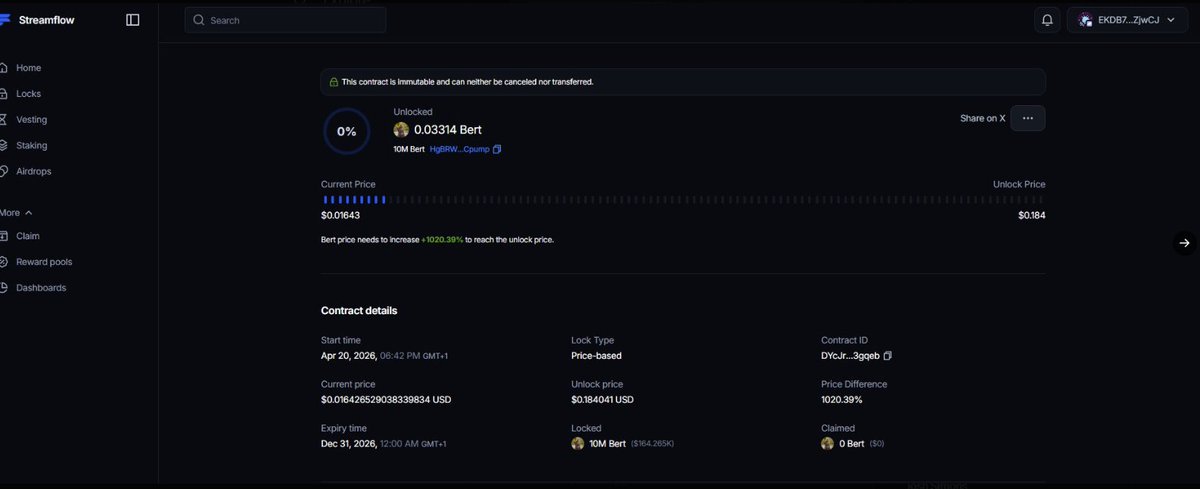This screenshot has height=489, width=1200.
Task: Click the Contract details heading
Action: click(359, 311)
